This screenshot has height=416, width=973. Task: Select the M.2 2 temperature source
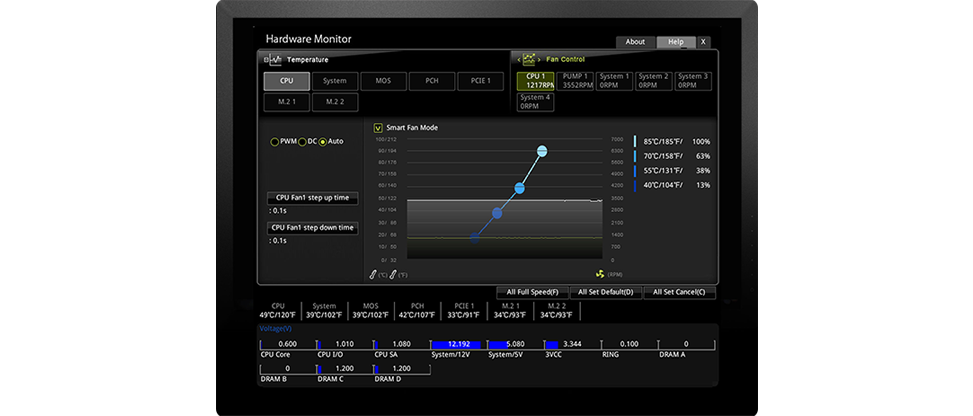pos(335,102)
